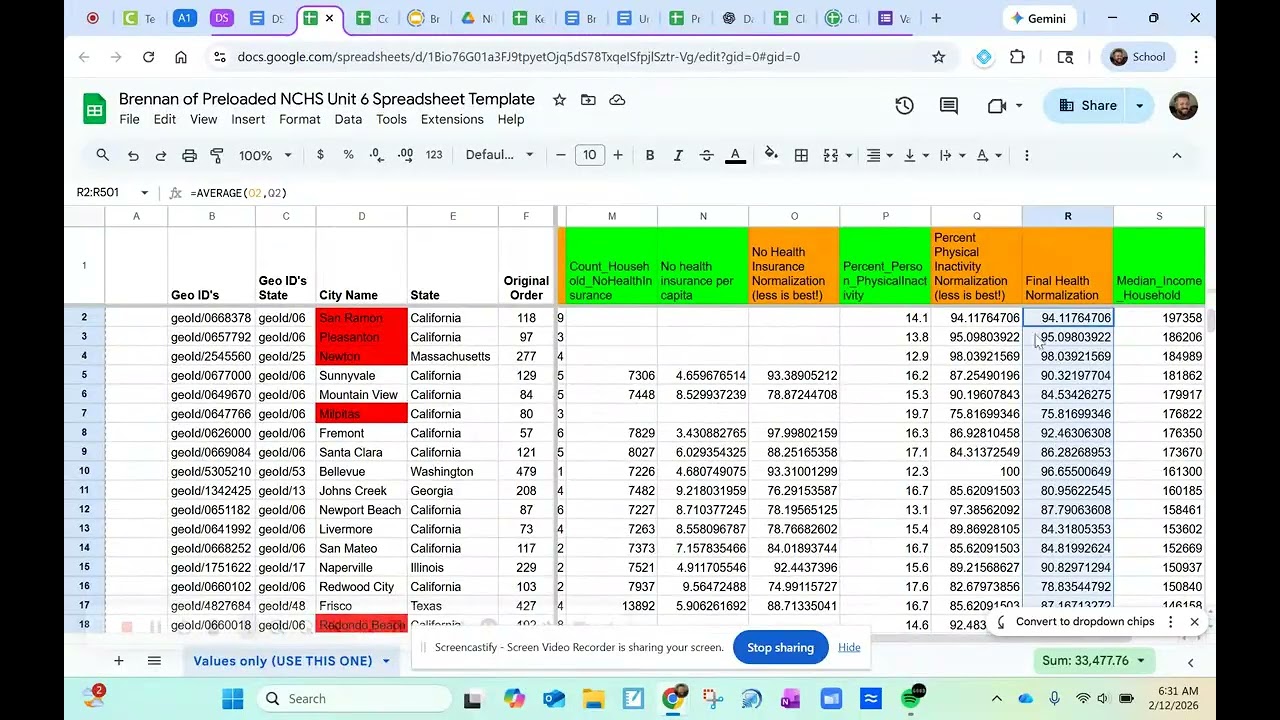Activate the paint format tool
Screen dimensions: 1280x720
tap(217, 155)
